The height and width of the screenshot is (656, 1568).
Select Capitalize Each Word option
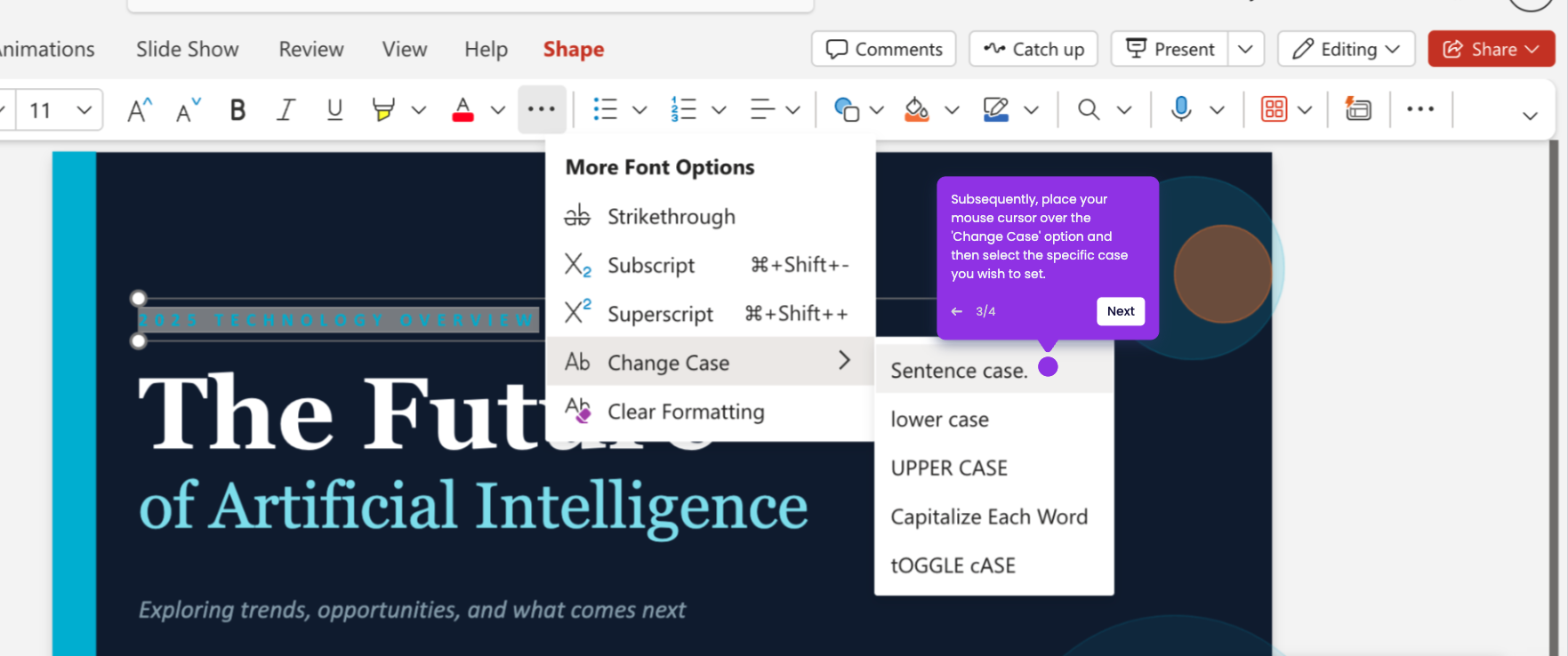click(x=994, y=516)
